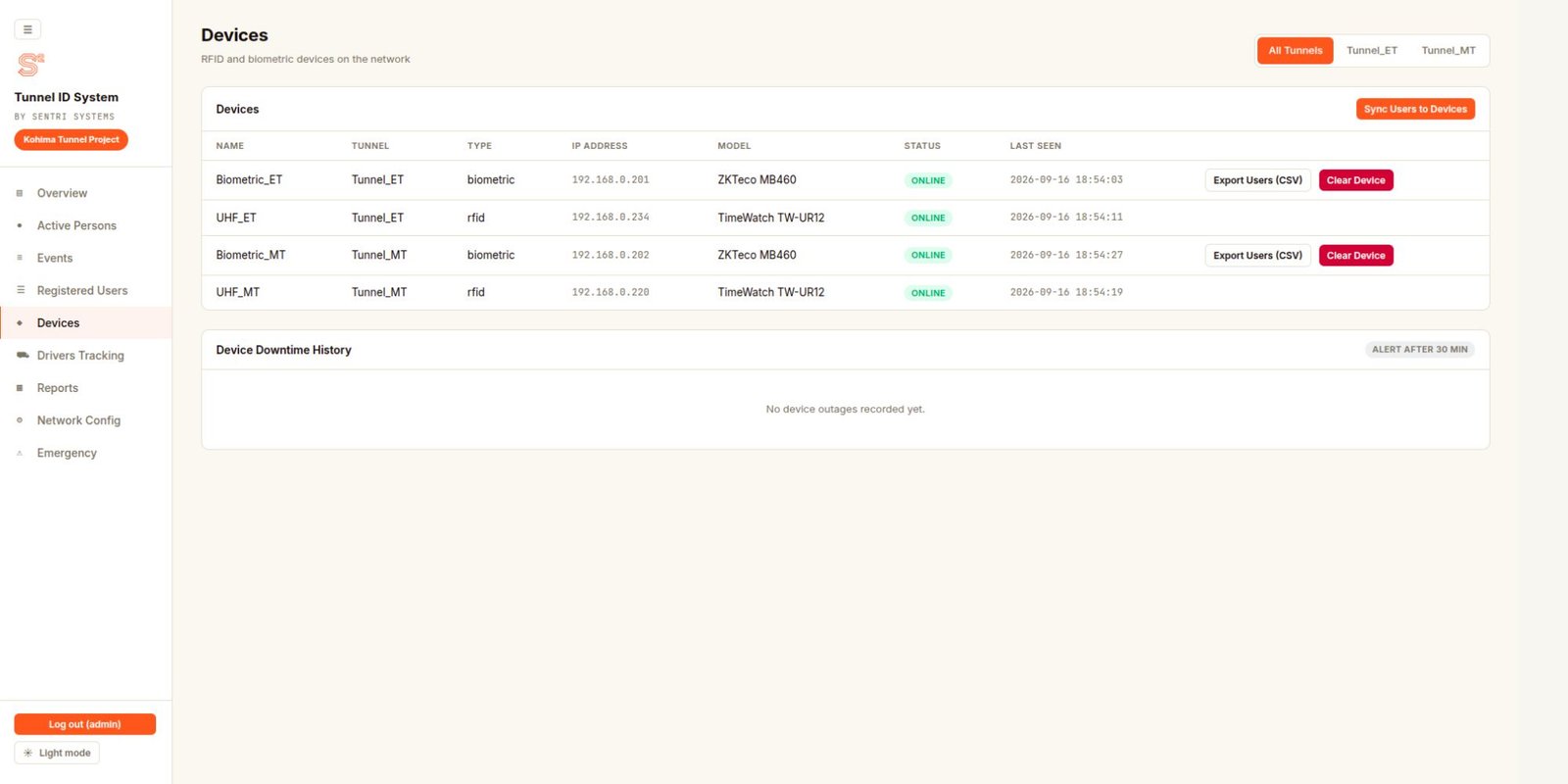The image size is (1568, 784).
Task: Click the Emergency warning icon
Action: (20, 453)
